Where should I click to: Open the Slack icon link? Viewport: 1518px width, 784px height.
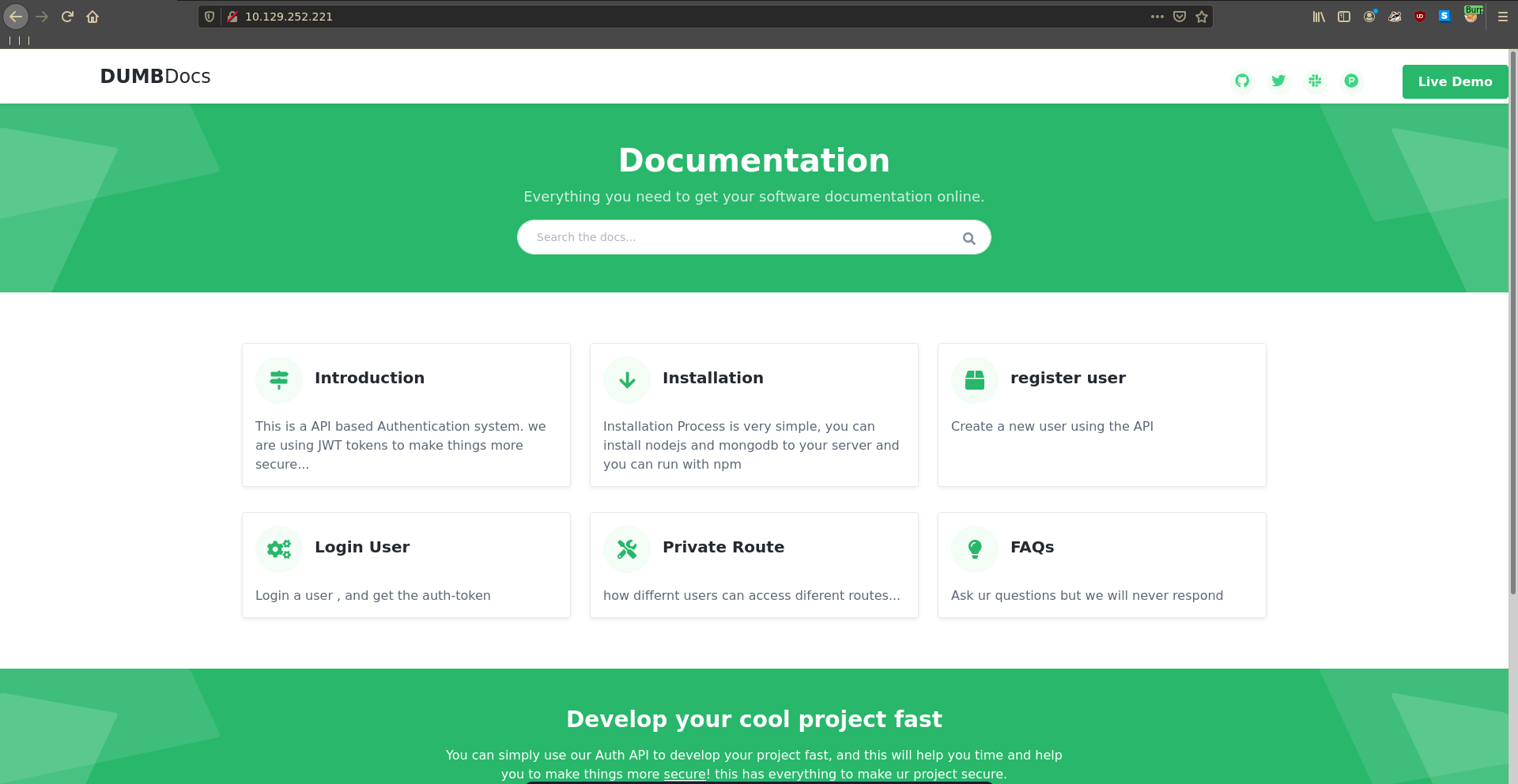pyautogui.click(x=1315, y=81)
